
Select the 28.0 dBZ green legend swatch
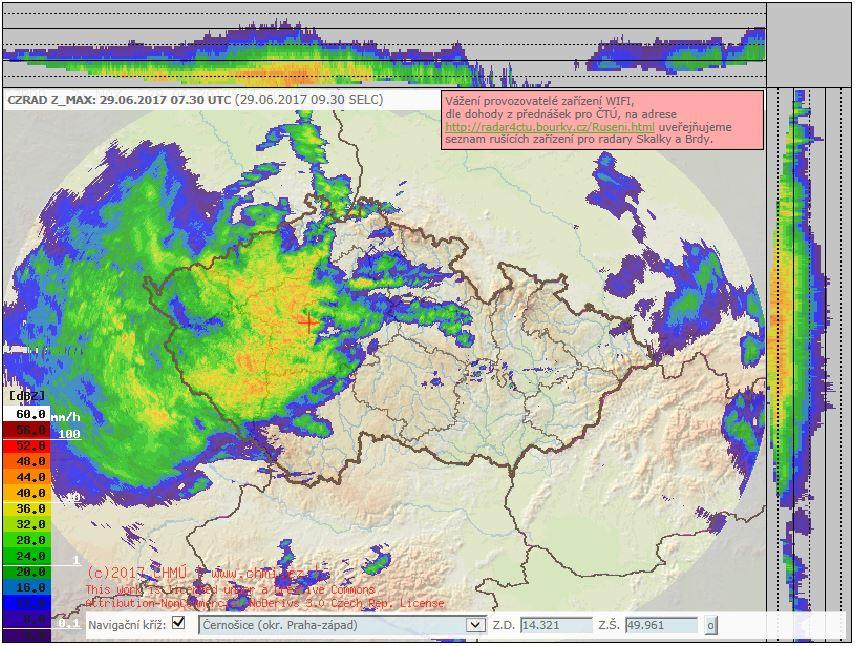pos(26,540)
